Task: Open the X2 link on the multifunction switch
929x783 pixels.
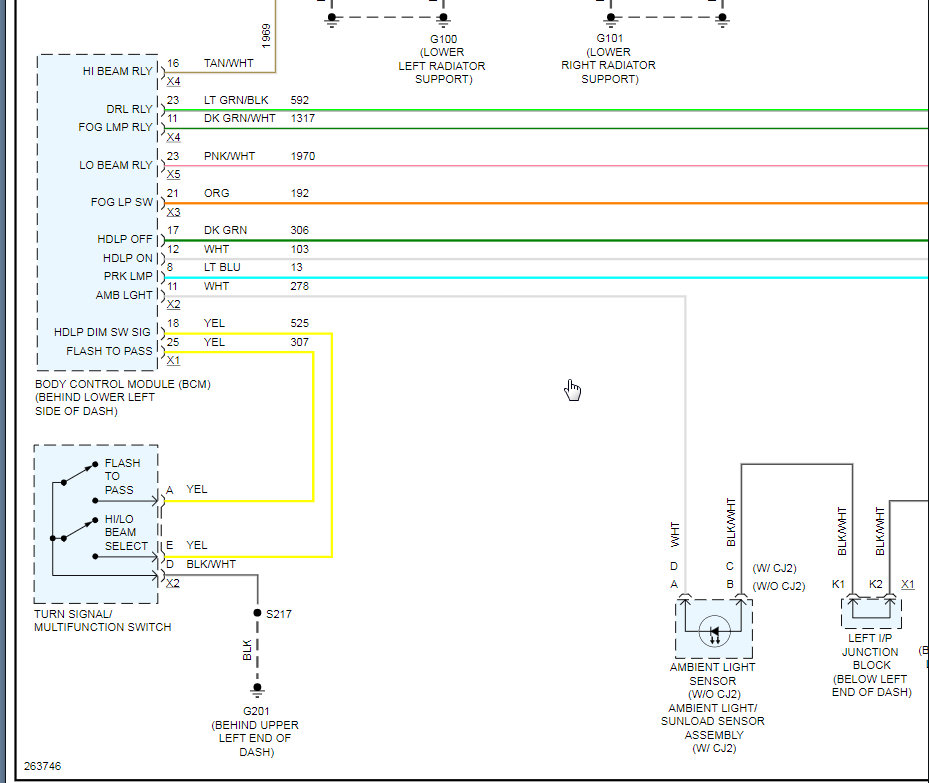Action: 172,583
